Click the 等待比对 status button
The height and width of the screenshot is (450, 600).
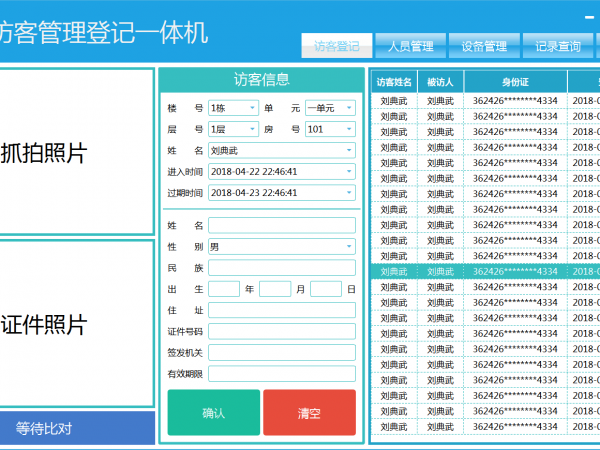coord(77,429)
